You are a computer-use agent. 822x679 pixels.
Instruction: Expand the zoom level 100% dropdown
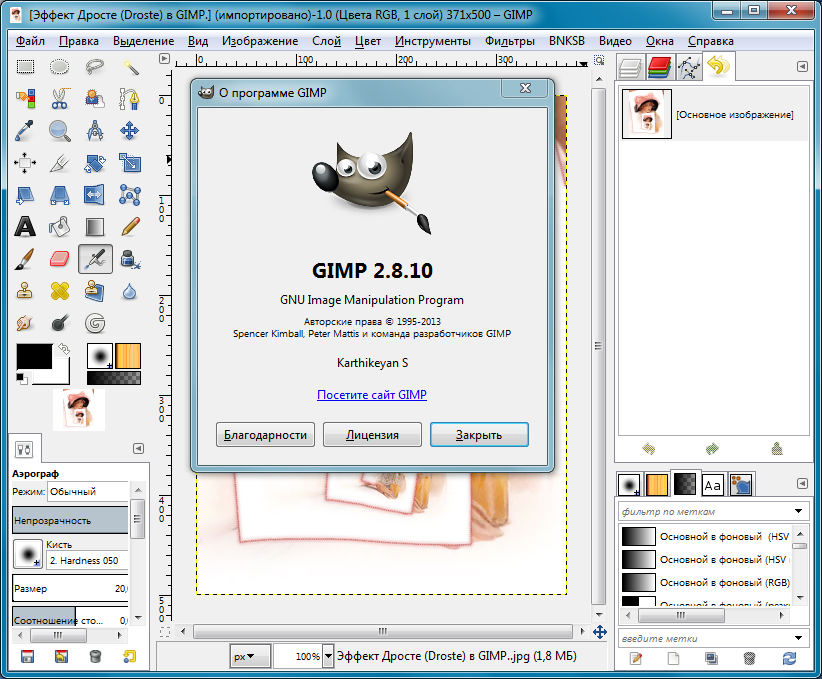[328, 657]
